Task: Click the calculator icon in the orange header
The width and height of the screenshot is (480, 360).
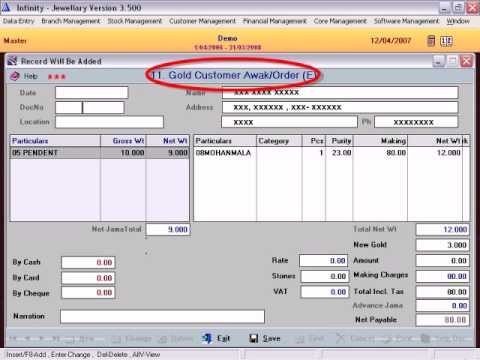Action: (x=431, y=41)
